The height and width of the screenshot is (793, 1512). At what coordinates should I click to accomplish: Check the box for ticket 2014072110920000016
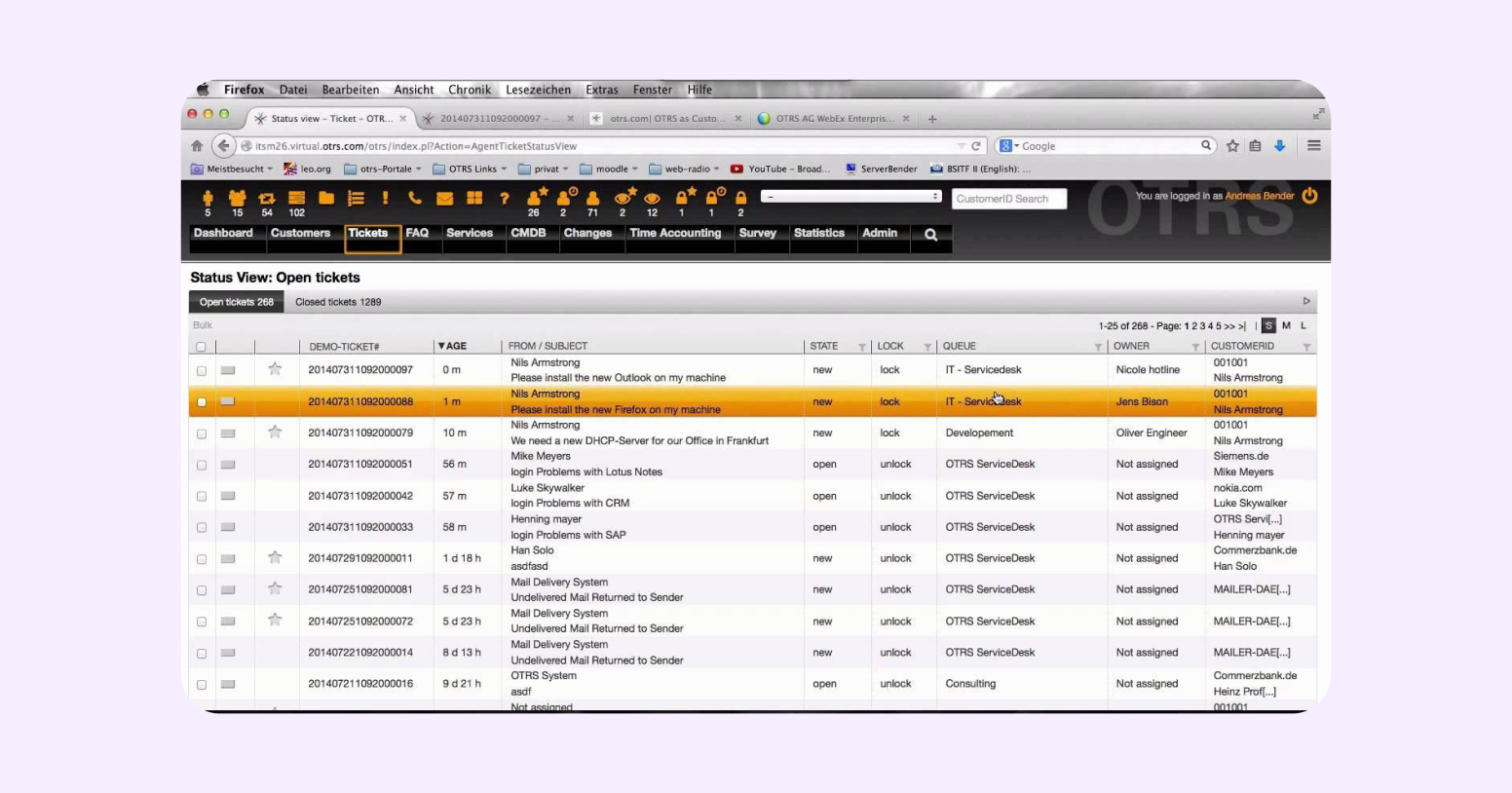click(x=202, y=685)
